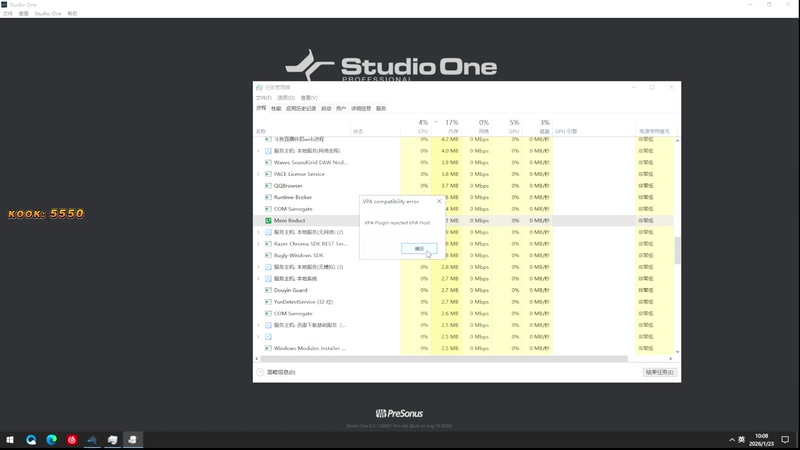Viewport: 800px width, 450px height.
Task: Sort processes by memory (内存) column
Action: (x=446, y=127)
